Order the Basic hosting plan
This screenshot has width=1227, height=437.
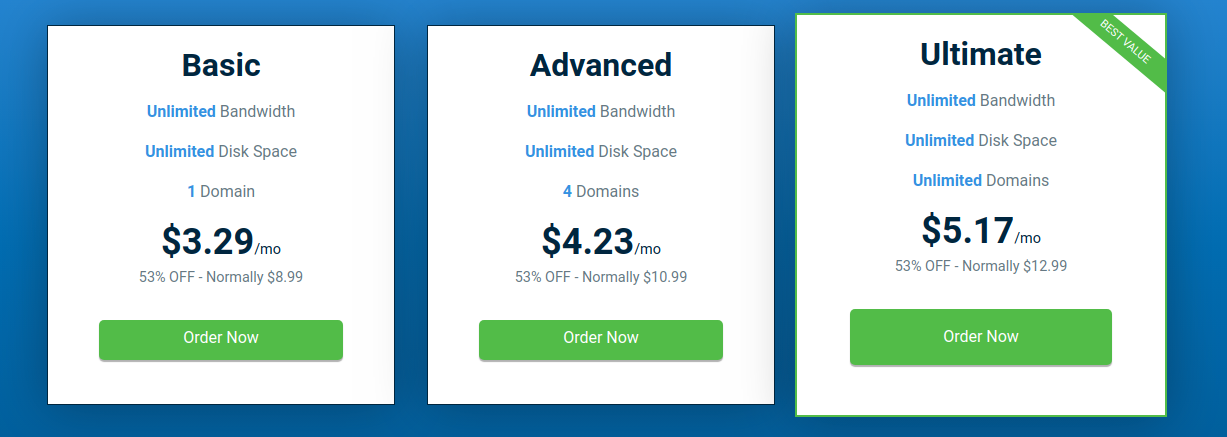pos(221,339)
